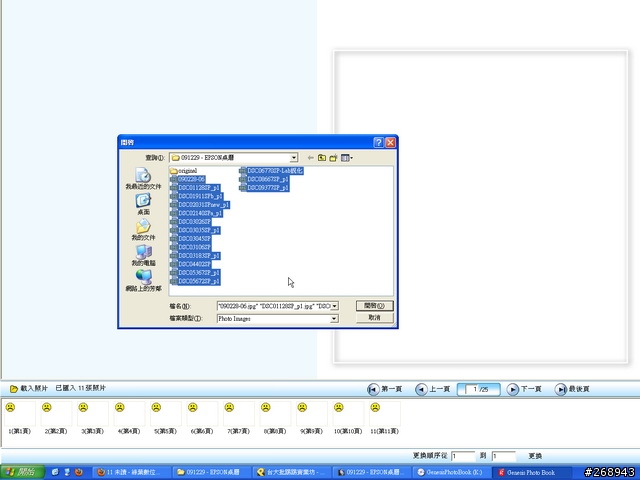The height and width of the screenshot is (480, 640).
Task: Open 我的電腦 (My Computer) in the dialog sidebar
Action: [x=143, y=255]
